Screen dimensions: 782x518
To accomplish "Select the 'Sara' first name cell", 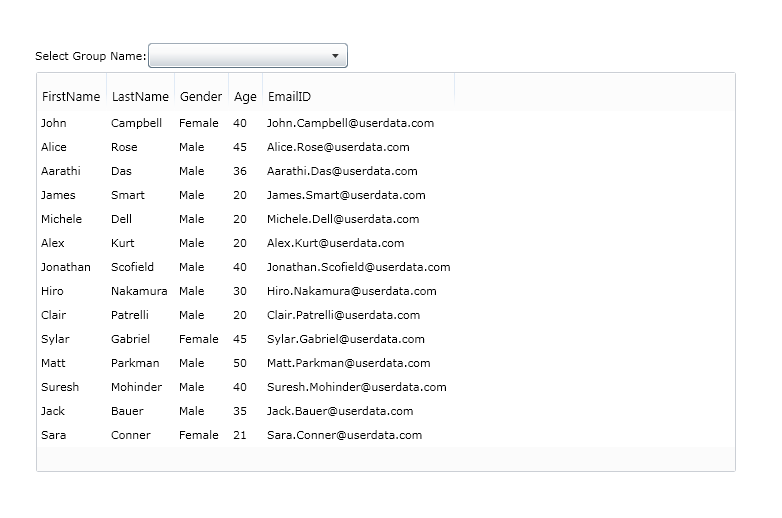I will point(53,434).
